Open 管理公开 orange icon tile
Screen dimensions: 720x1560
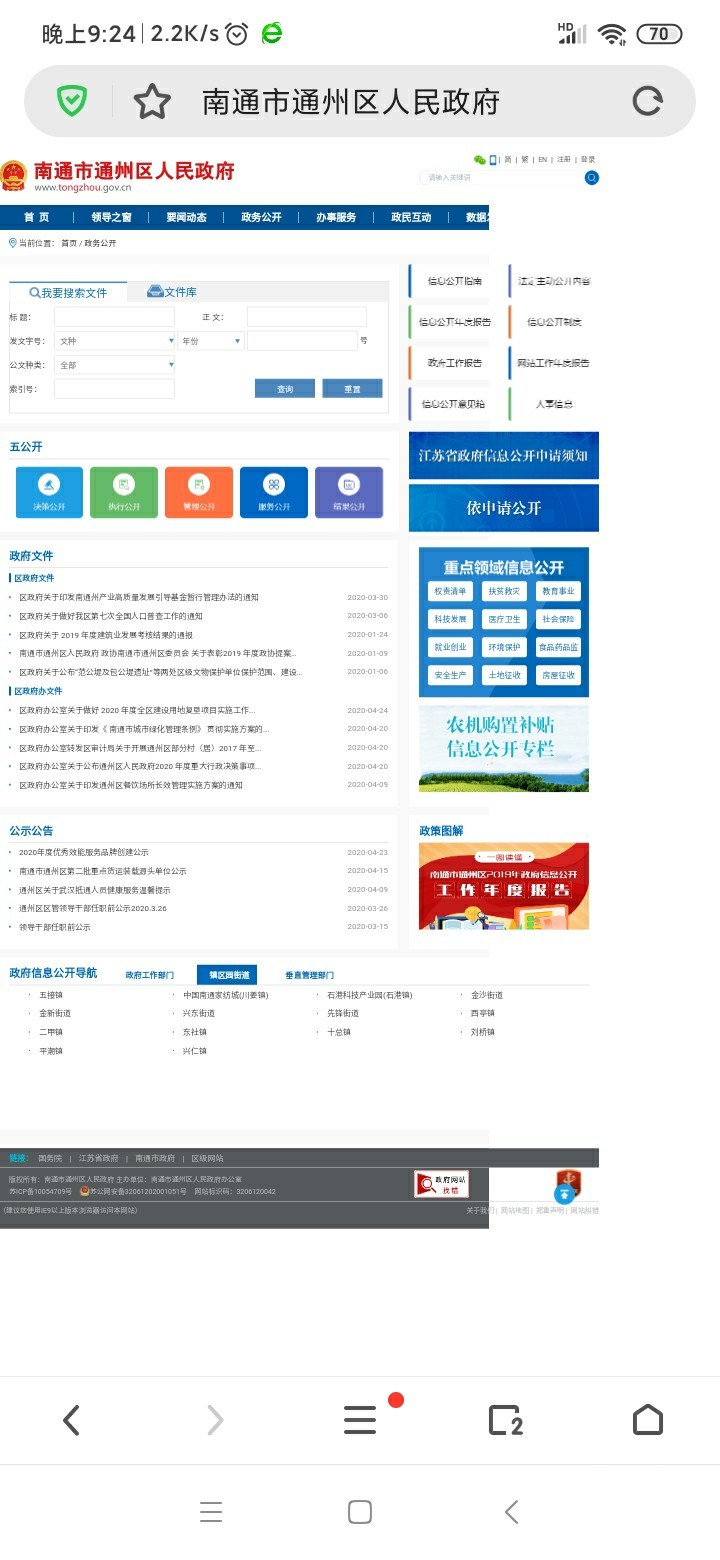(x=199, y=492)
